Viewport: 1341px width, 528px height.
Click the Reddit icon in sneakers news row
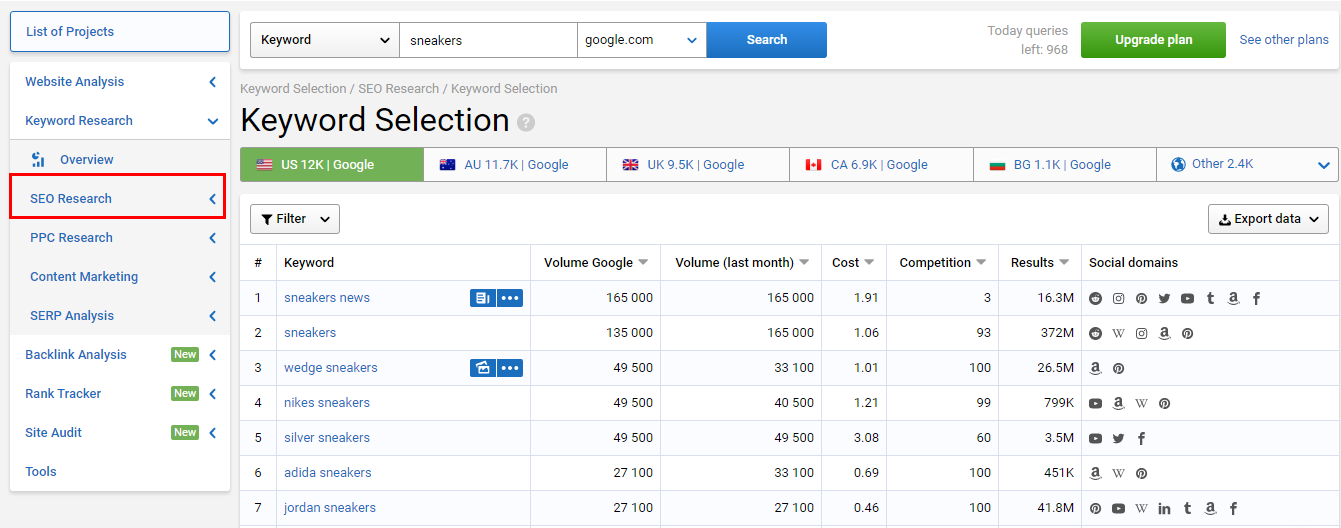[1096, 298]
